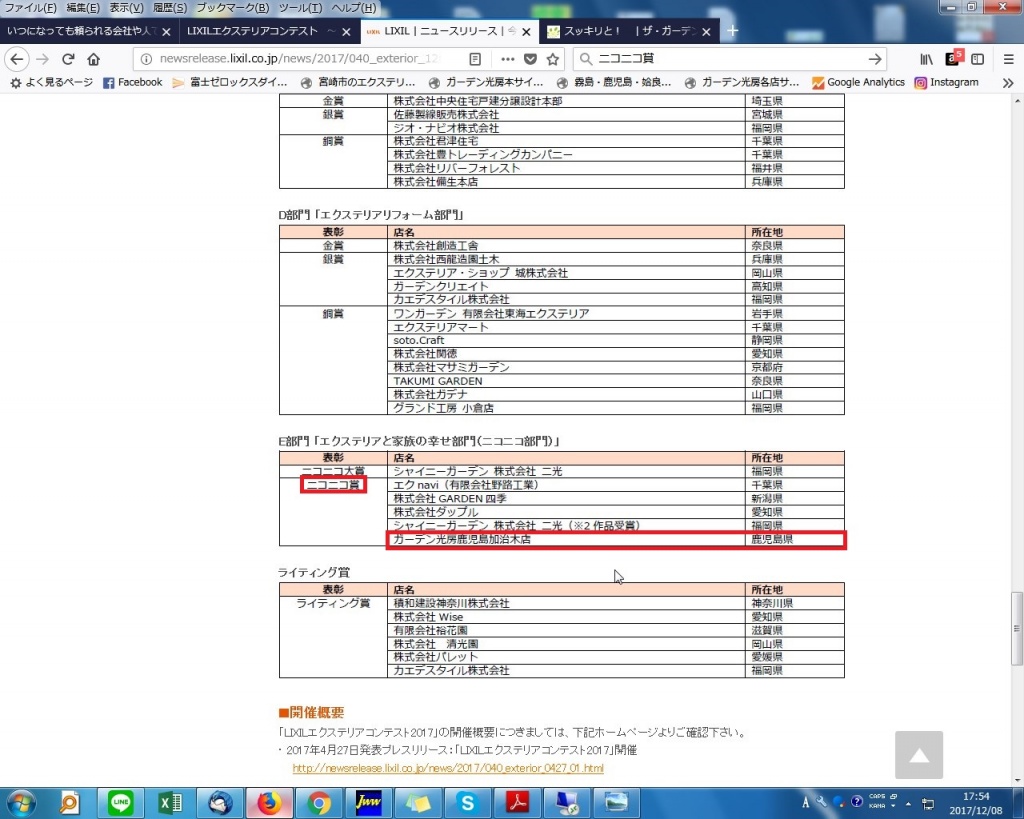Toggle reader view icon

pos(475,59)
